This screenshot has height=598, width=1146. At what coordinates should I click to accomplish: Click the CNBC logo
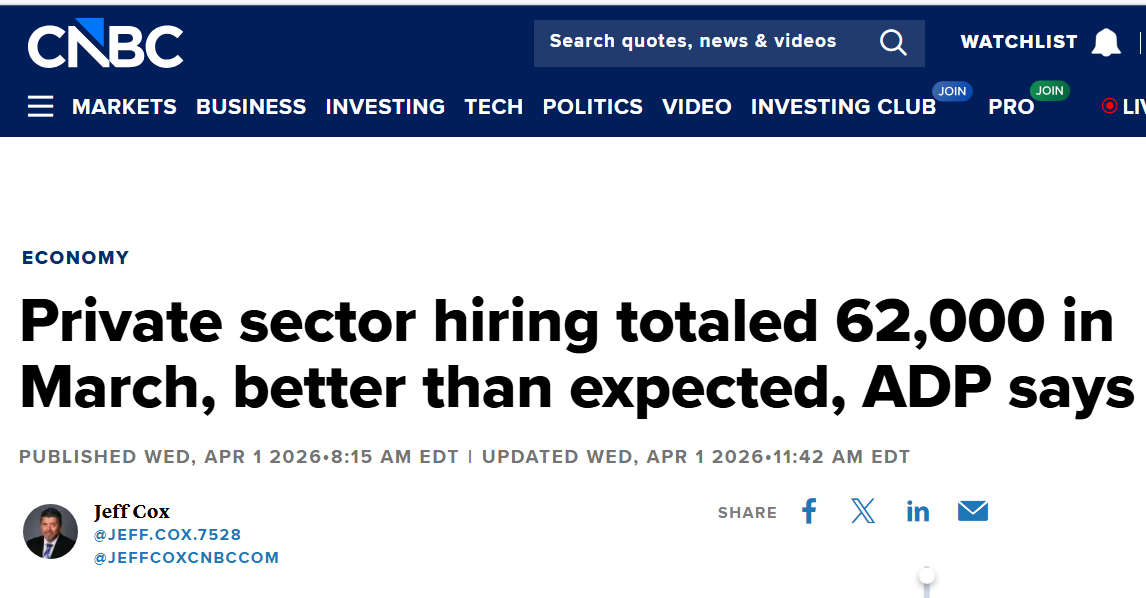105,44
